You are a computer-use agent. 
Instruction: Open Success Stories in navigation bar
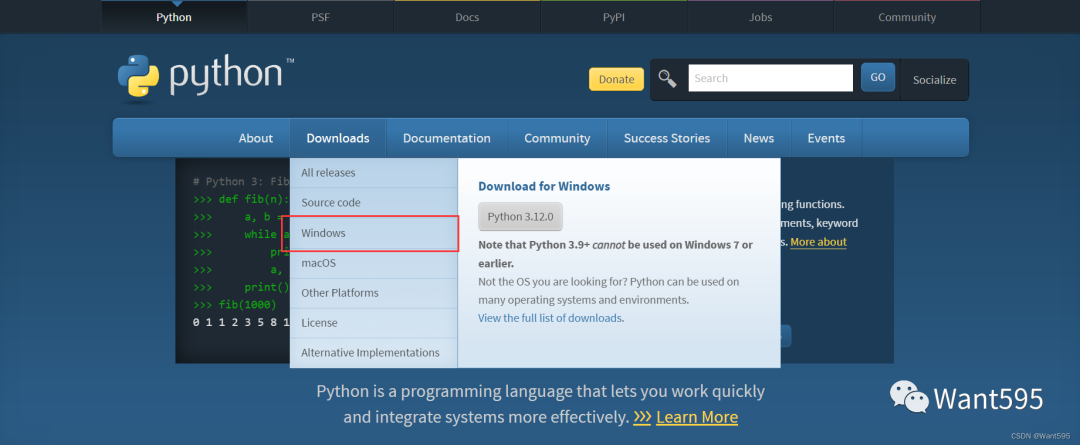click(x=667, y=138)
